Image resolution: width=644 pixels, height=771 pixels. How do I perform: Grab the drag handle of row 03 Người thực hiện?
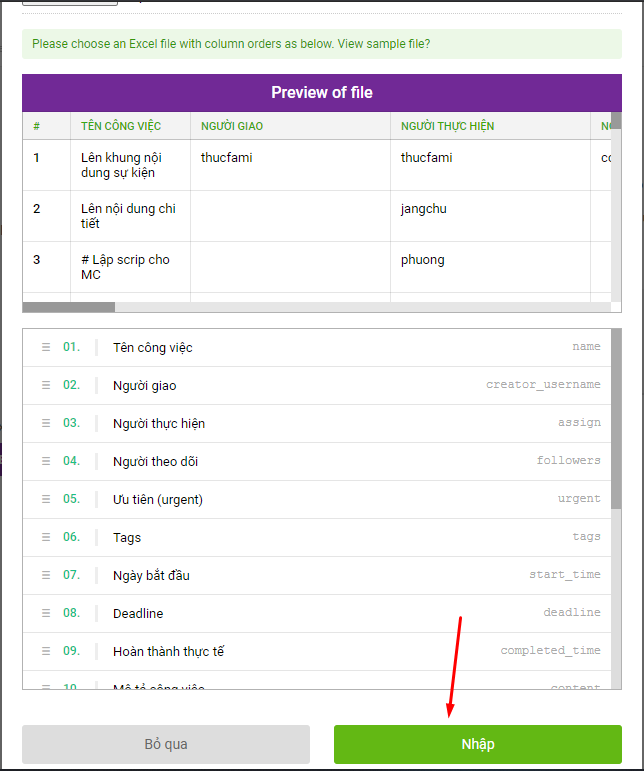46,423
